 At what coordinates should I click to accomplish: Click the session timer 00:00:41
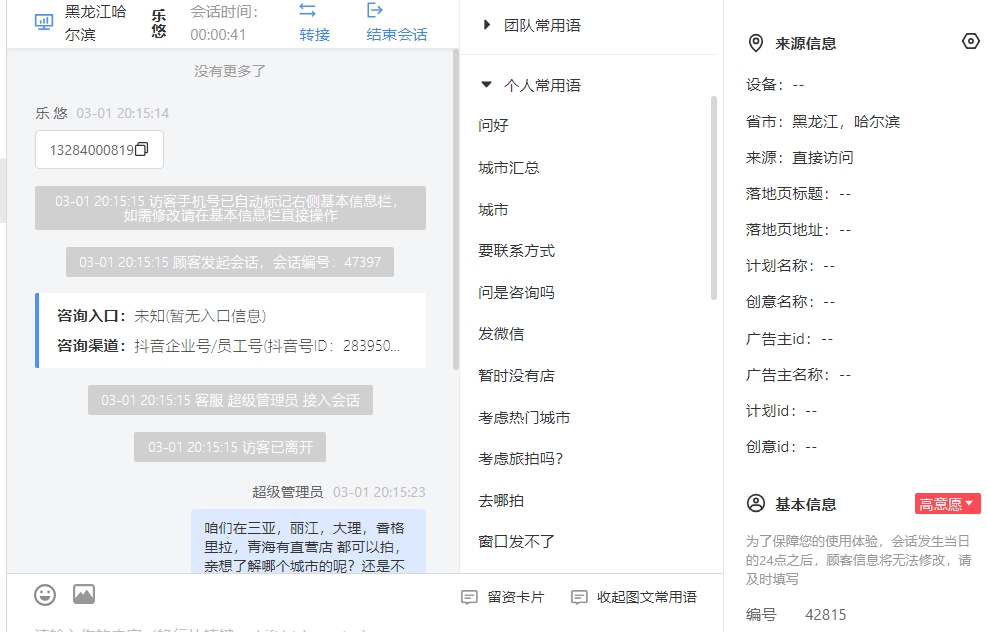point(218,35)
